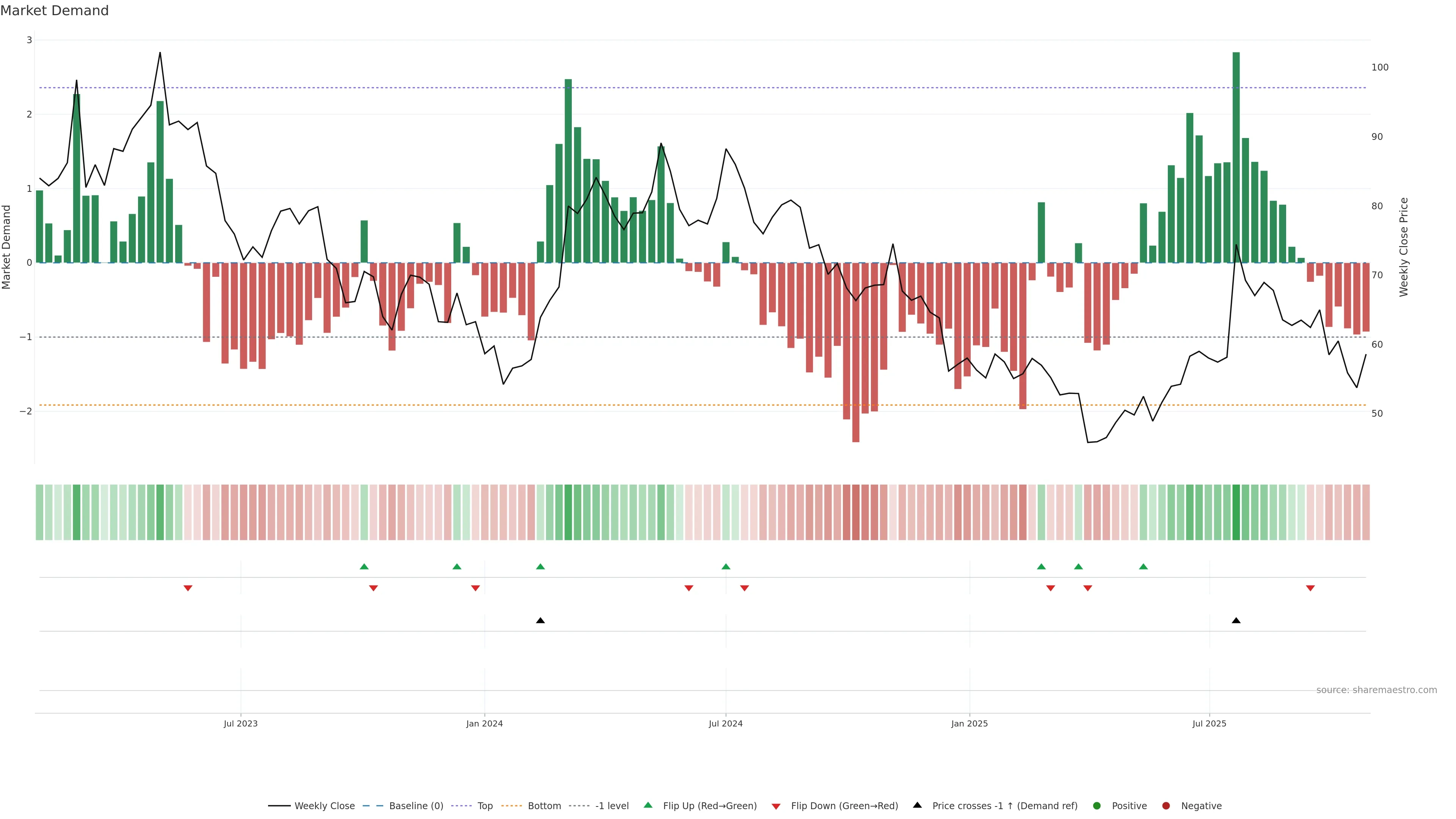Click the Weekly Close Price axis title
Viewport: 1456px width, 819px height.
pyautogui.click(x=1403, y=247)
